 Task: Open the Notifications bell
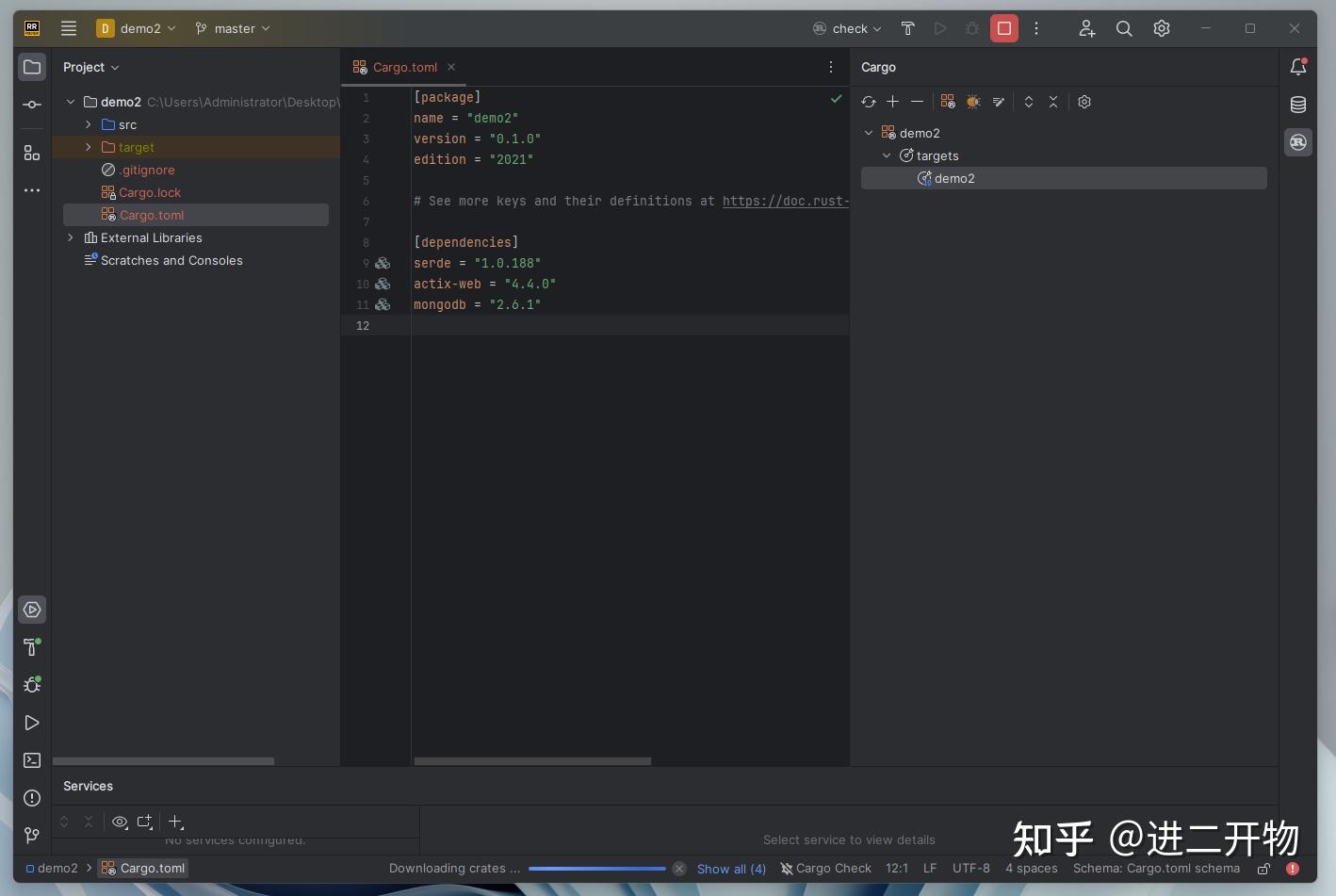1298,67
